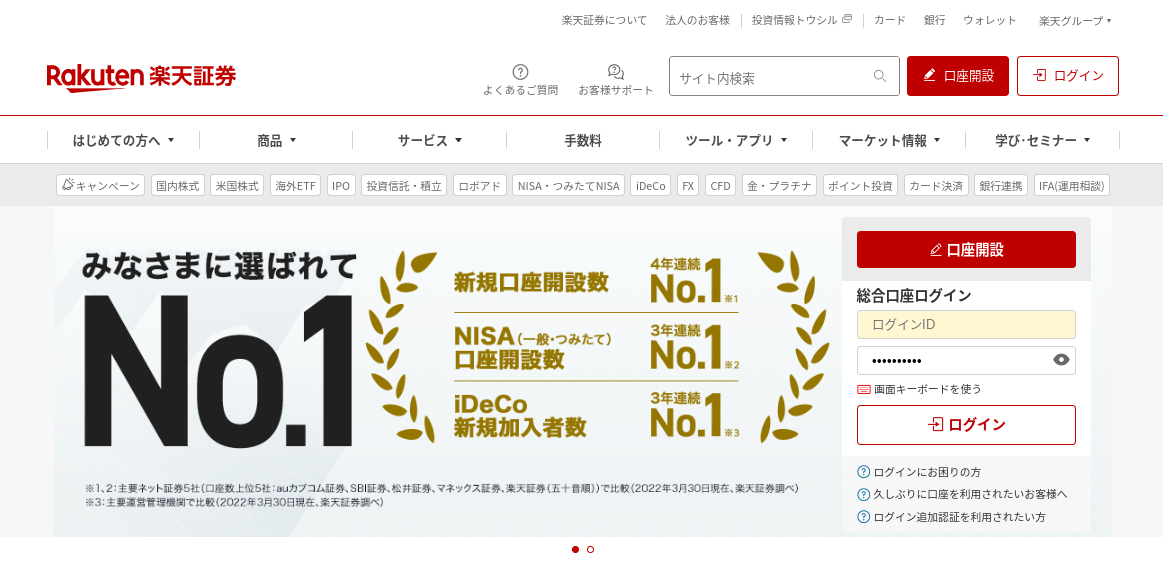The width and height of the screenshot is (1163, 561).
Task: Open the 金・プラチナ tag
Action: click(x=780, y=186)
